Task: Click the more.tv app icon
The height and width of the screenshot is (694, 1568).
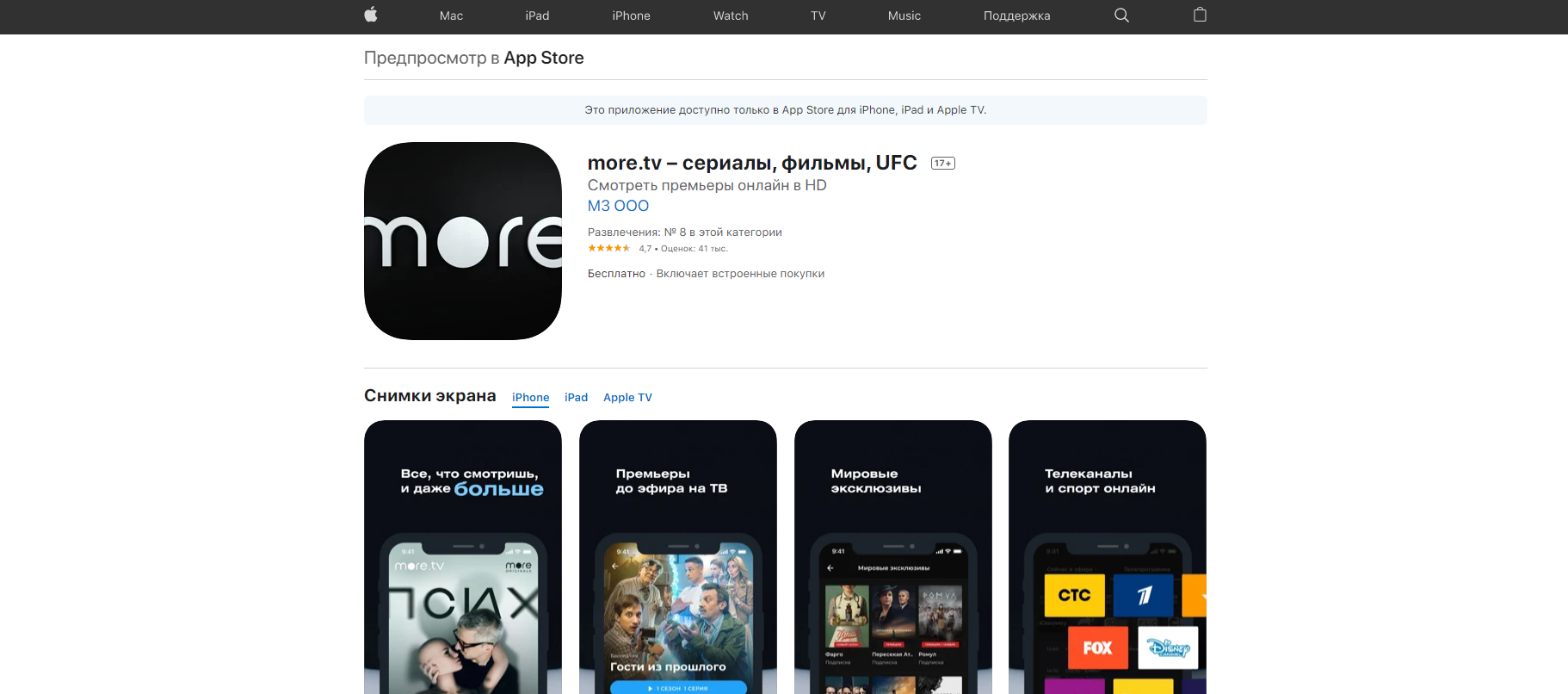Action: tap(463, 241)
